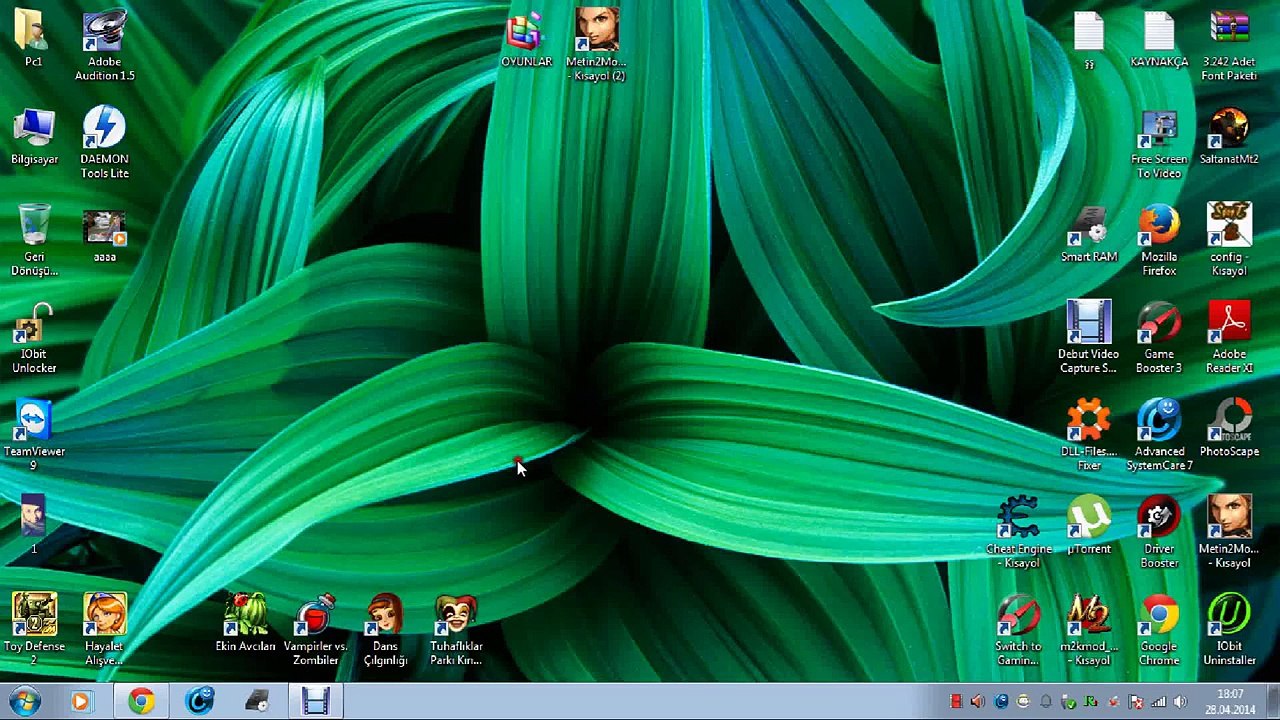Select the Recycle Bin (Geri Dönüşüm) icon
The width and height of the screenshot is (1280, 720).
click(34, 228)
